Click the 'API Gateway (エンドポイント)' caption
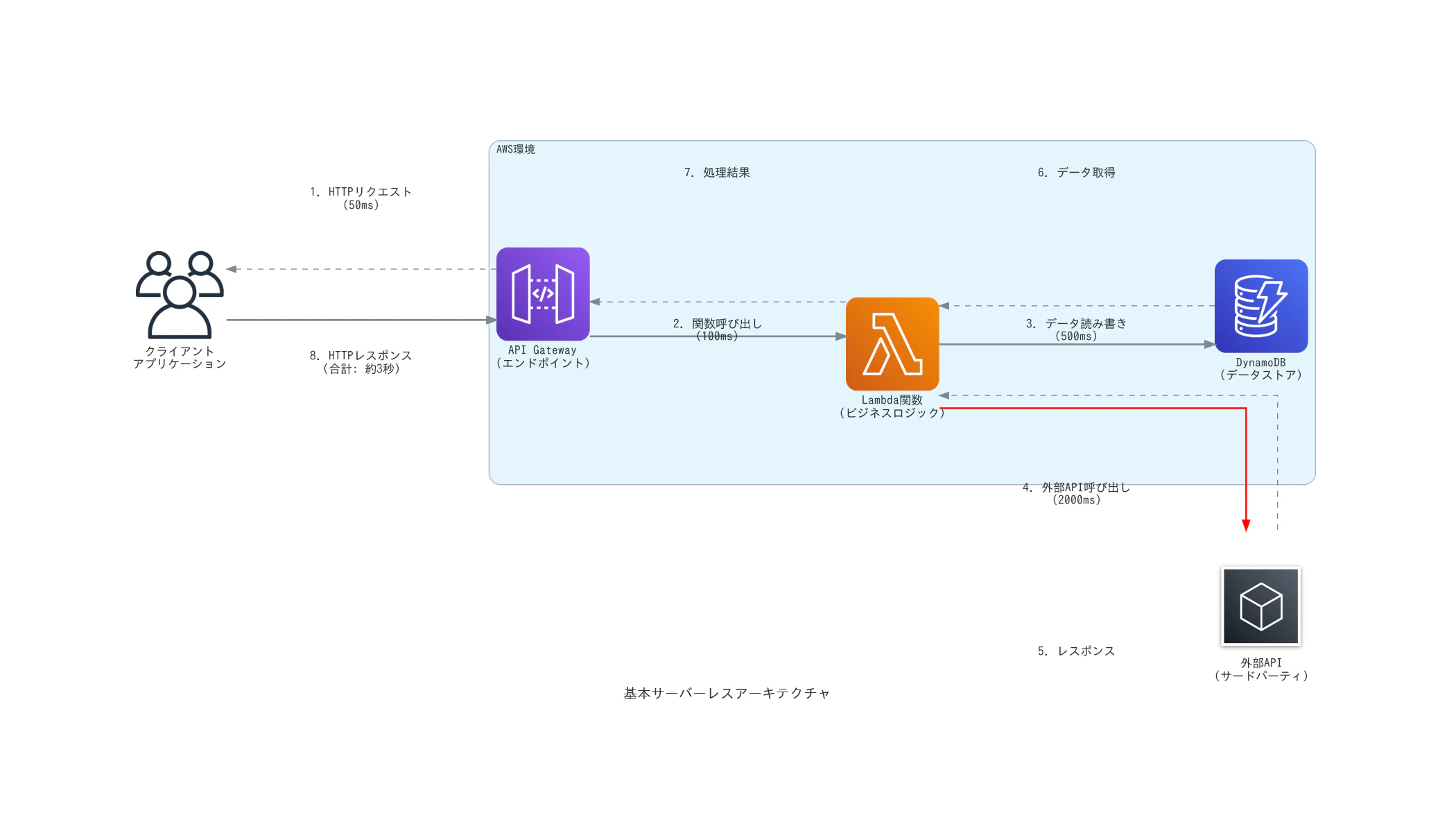Image resolution: width=1456 pixels, height=840 pixels. 543,357
